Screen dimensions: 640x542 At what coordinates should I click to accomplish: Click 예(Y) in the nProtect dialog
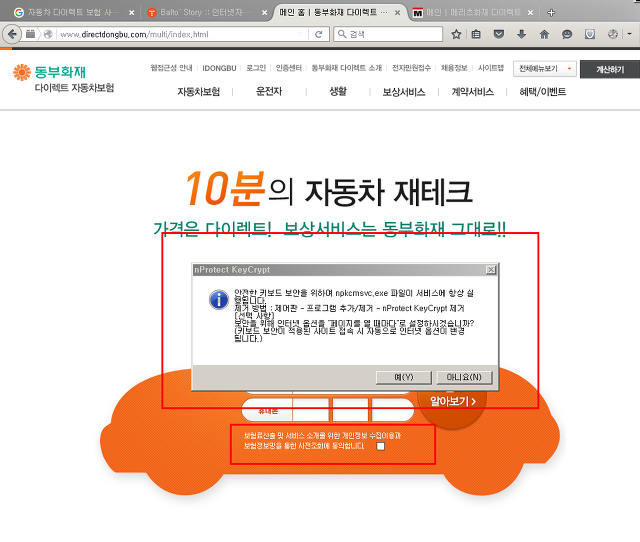[x=404, y=378]
